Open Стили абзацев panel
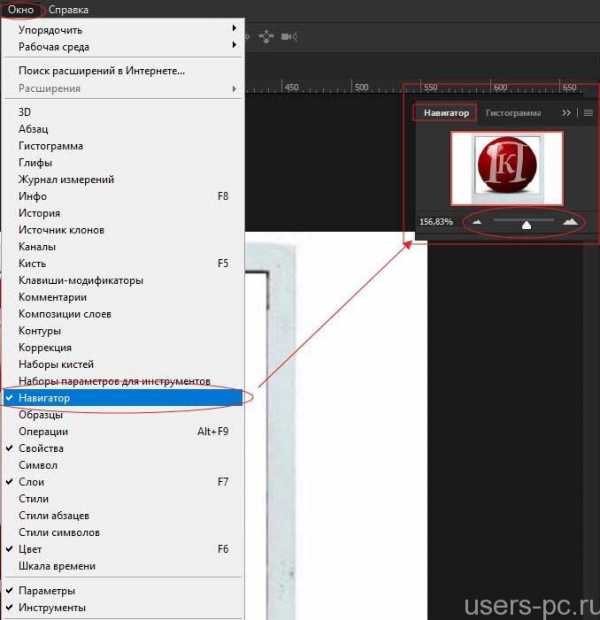Screen dimensions: 600x620 [x=123, y=516]
